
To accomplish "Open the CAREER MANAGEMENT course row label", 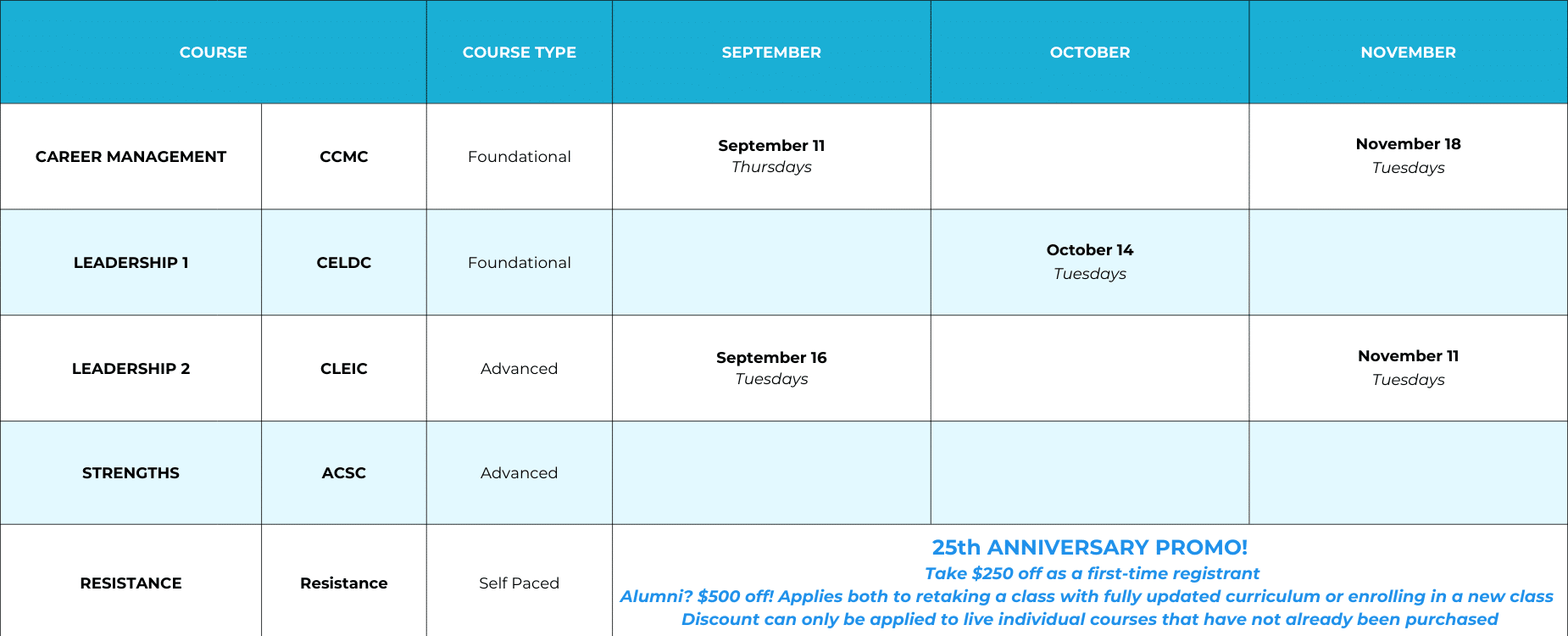I will coord(131,157).
